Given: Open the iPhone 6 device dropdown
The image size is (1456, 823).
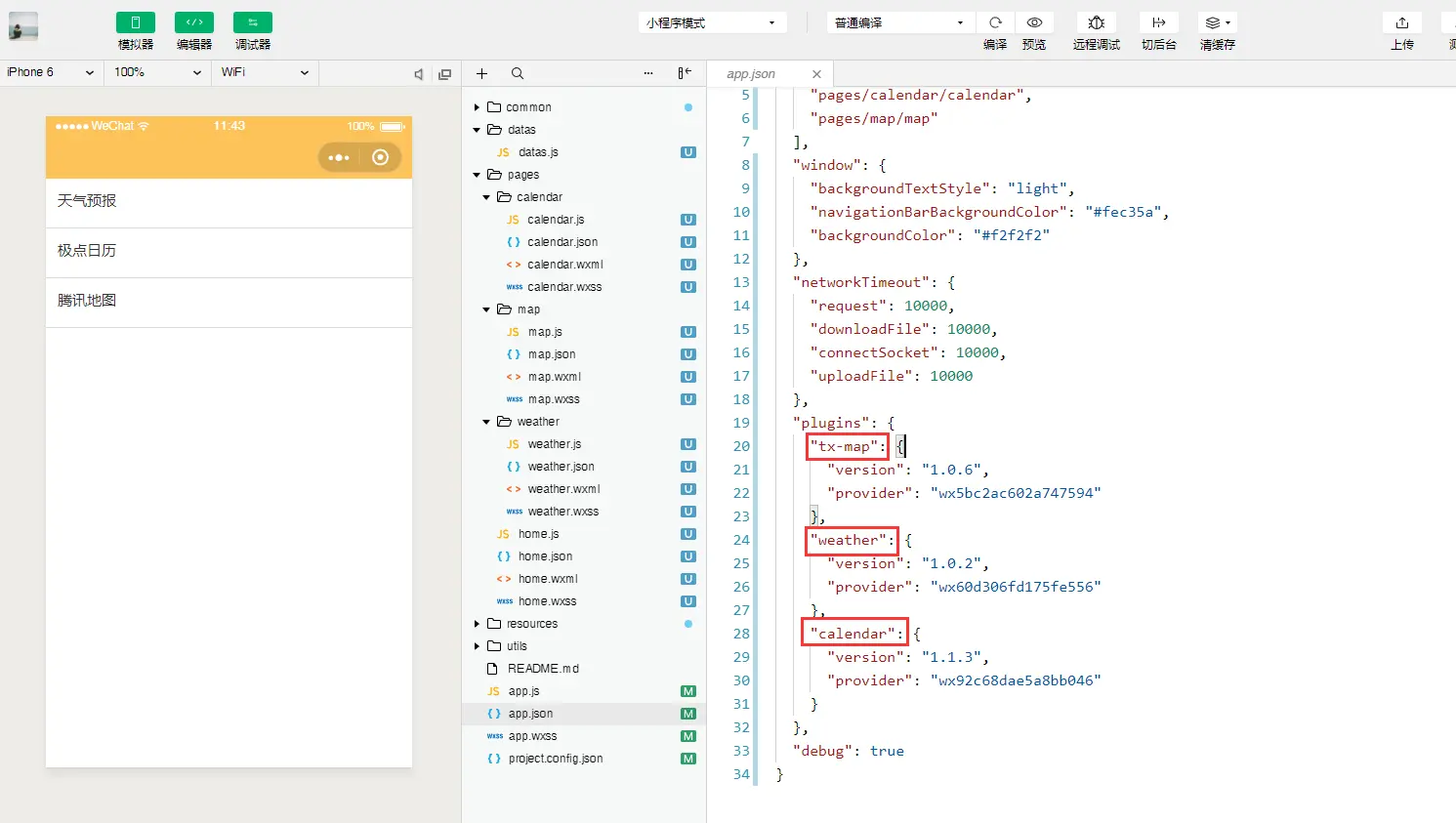Looking at the screenshot, I should coord(51,72).
